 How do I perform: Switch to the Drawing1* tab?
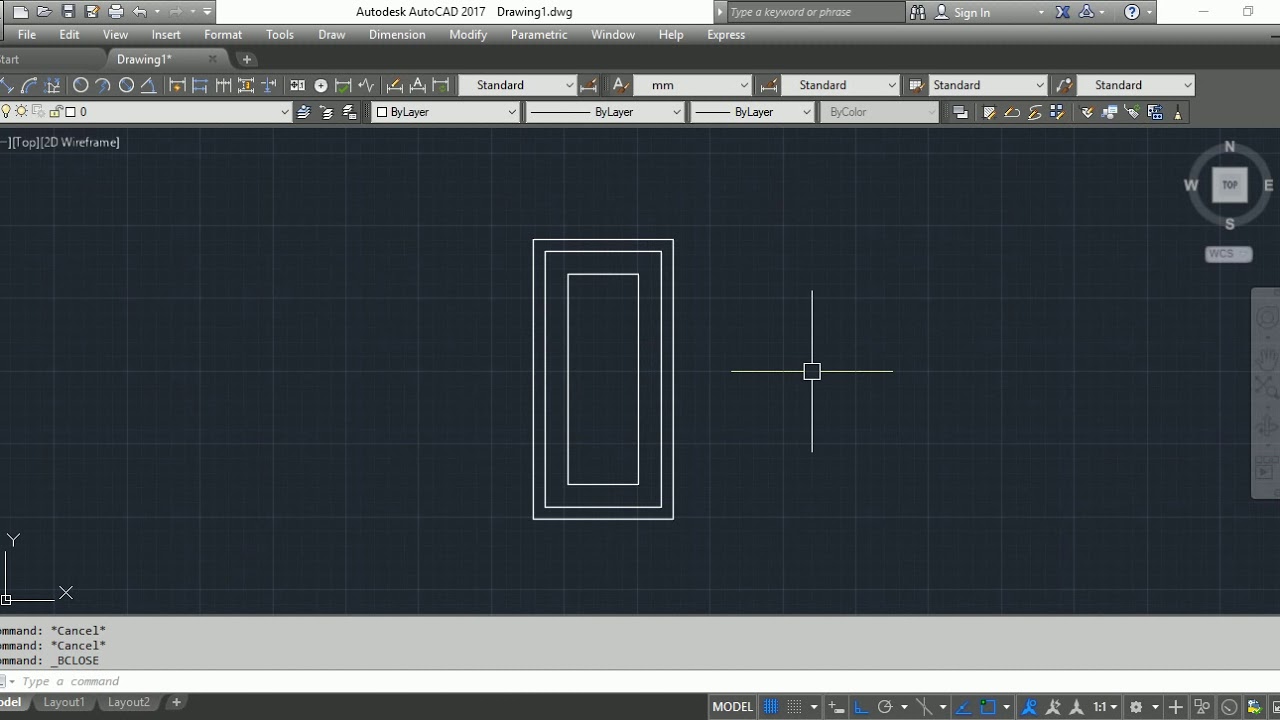(144, 59)
